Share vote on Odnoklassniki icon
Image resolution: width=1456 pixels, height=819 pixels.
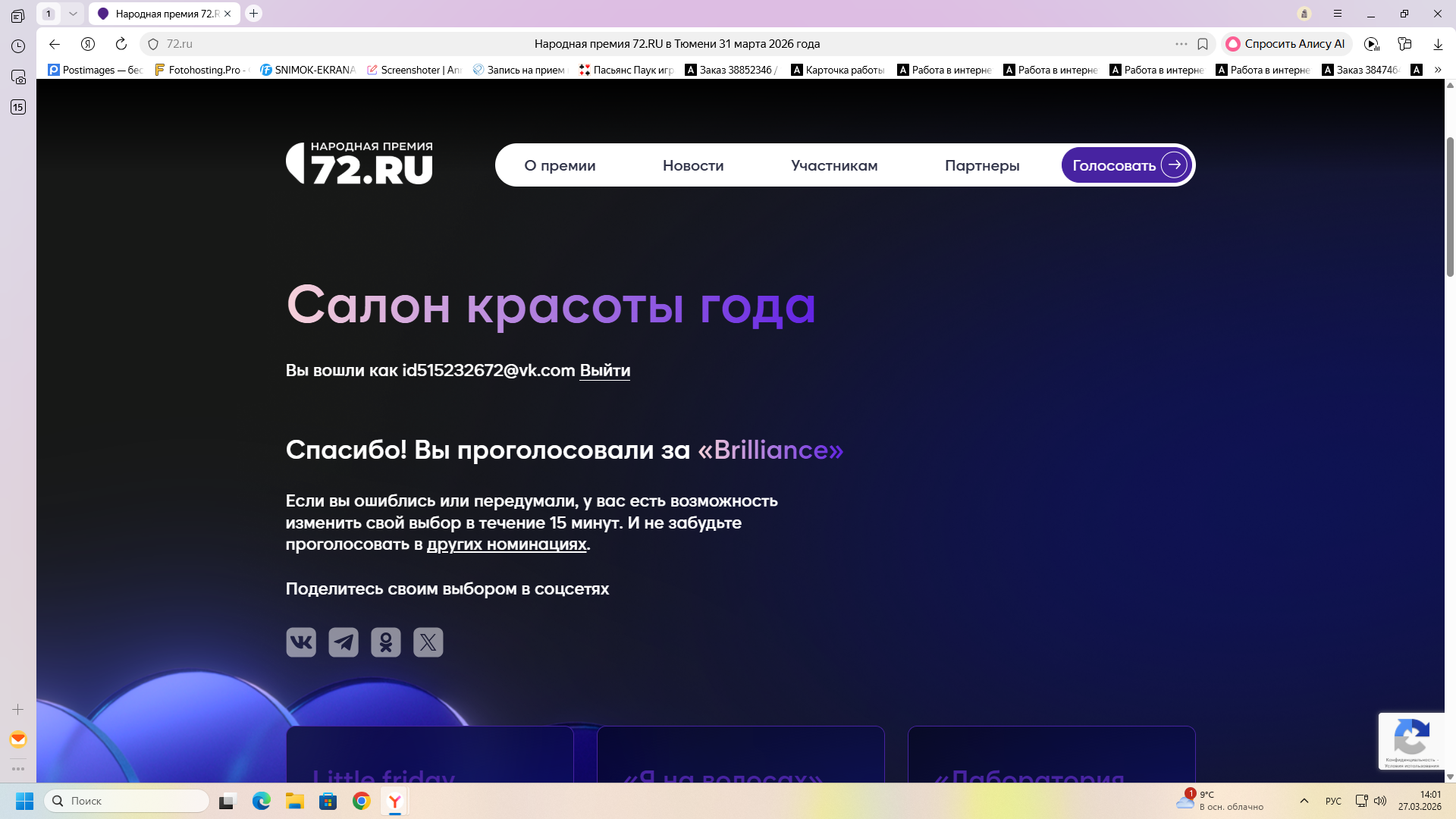click(386, 642)
